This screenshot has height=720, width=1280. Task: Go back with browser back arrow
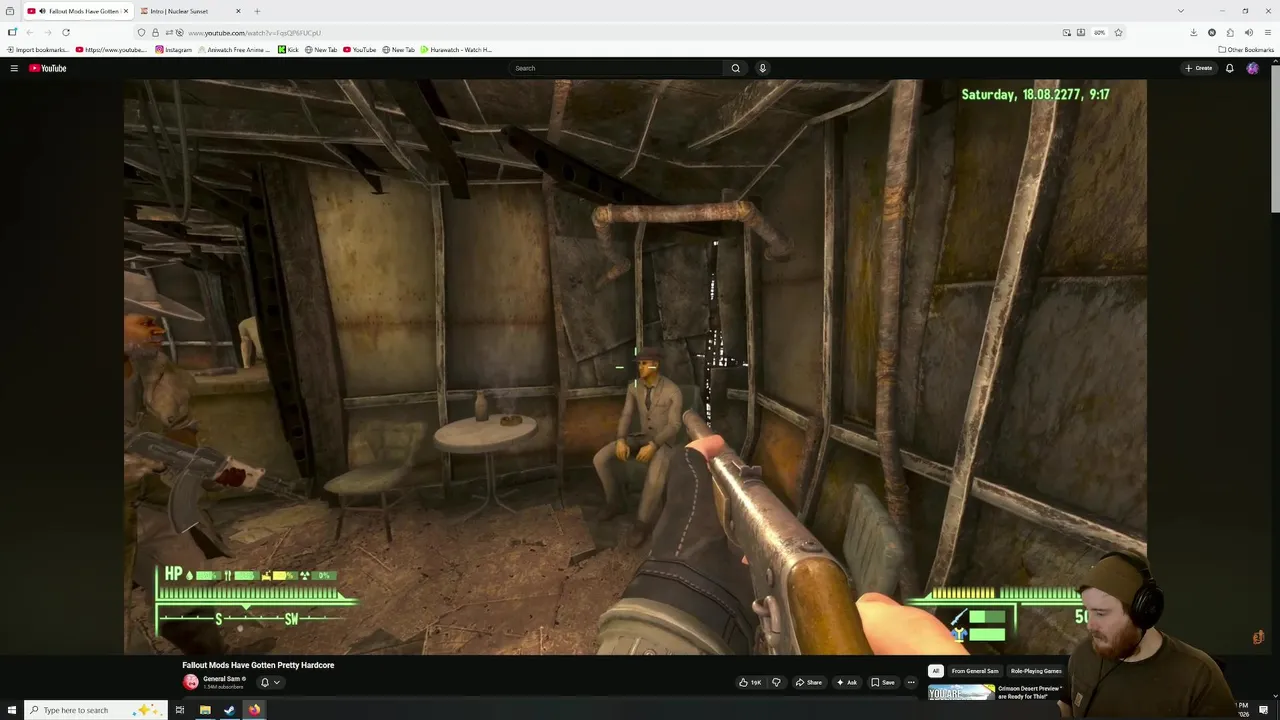point(29,32)
